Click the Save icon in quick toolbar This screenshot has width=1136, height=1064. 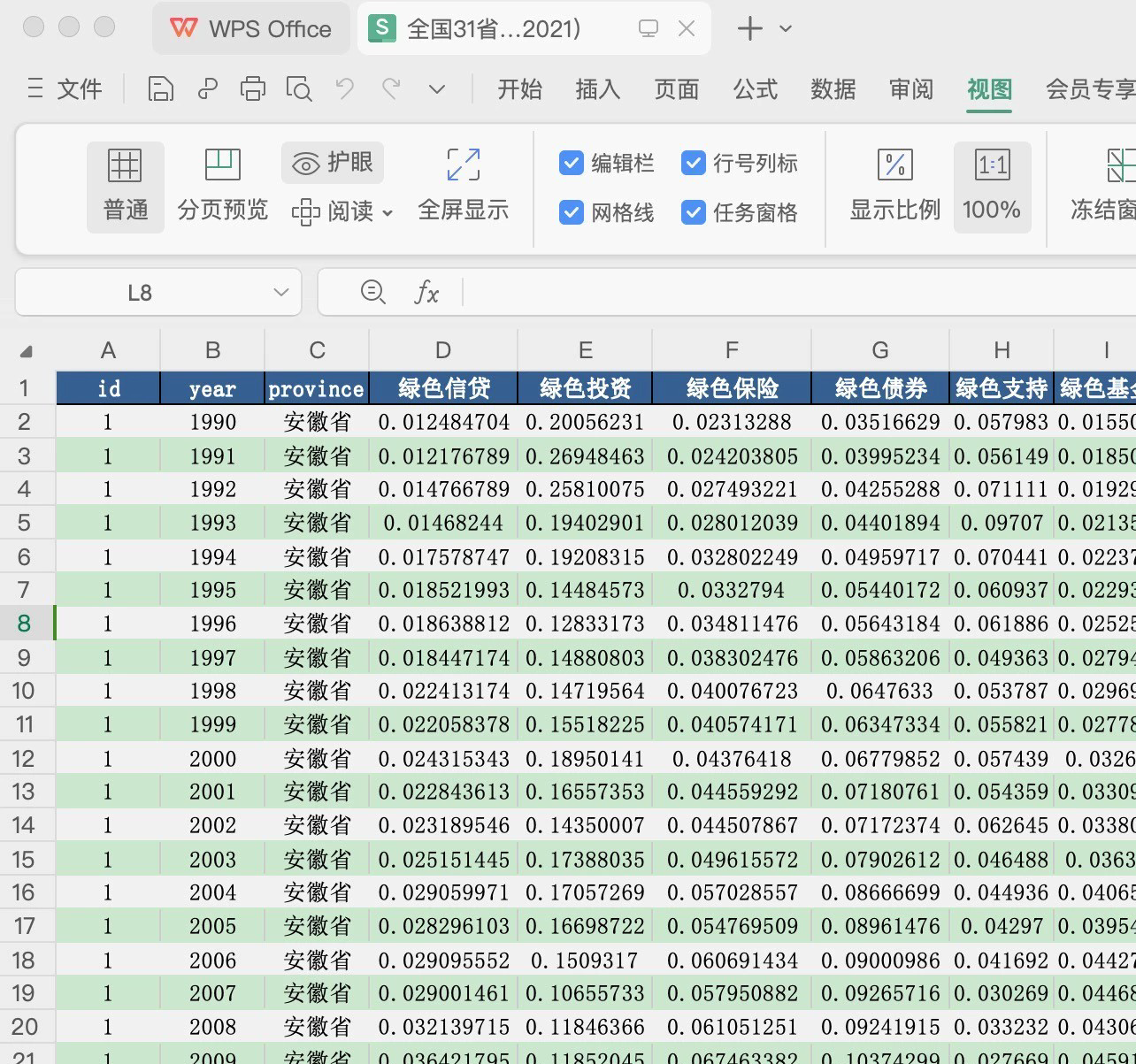160,89
